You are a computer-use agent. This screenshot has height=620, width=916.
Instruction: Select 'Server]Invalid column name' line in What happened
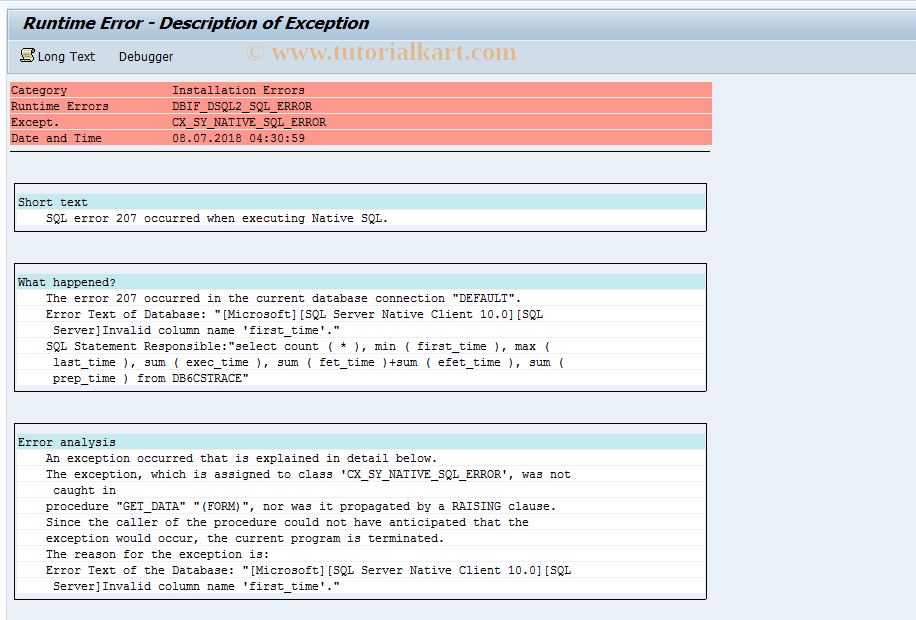[x=196, y=330]
